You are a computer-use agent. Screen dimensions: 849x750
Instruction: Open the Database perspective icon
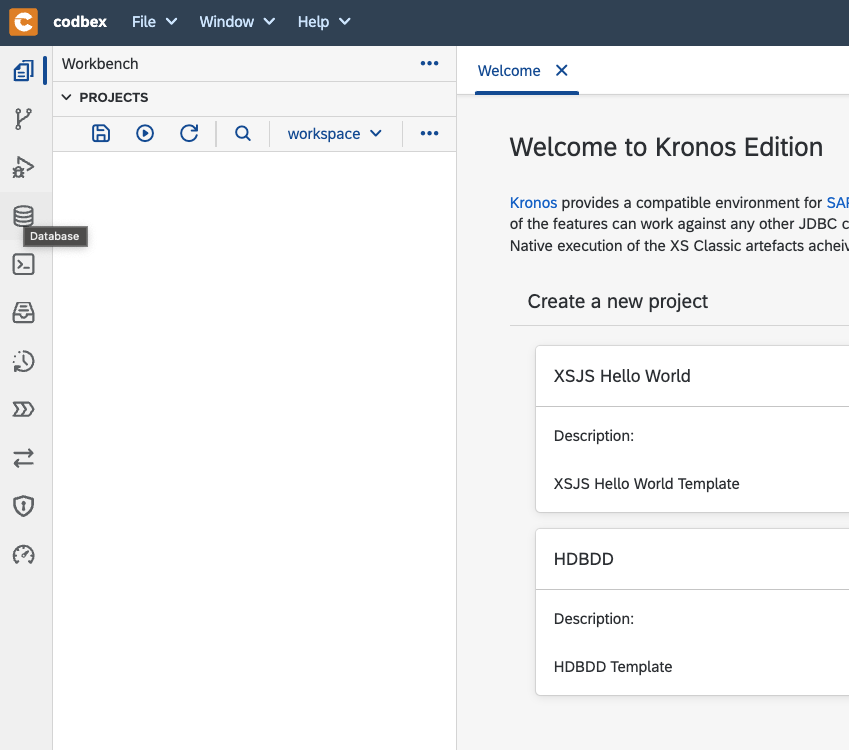[23, 216]
